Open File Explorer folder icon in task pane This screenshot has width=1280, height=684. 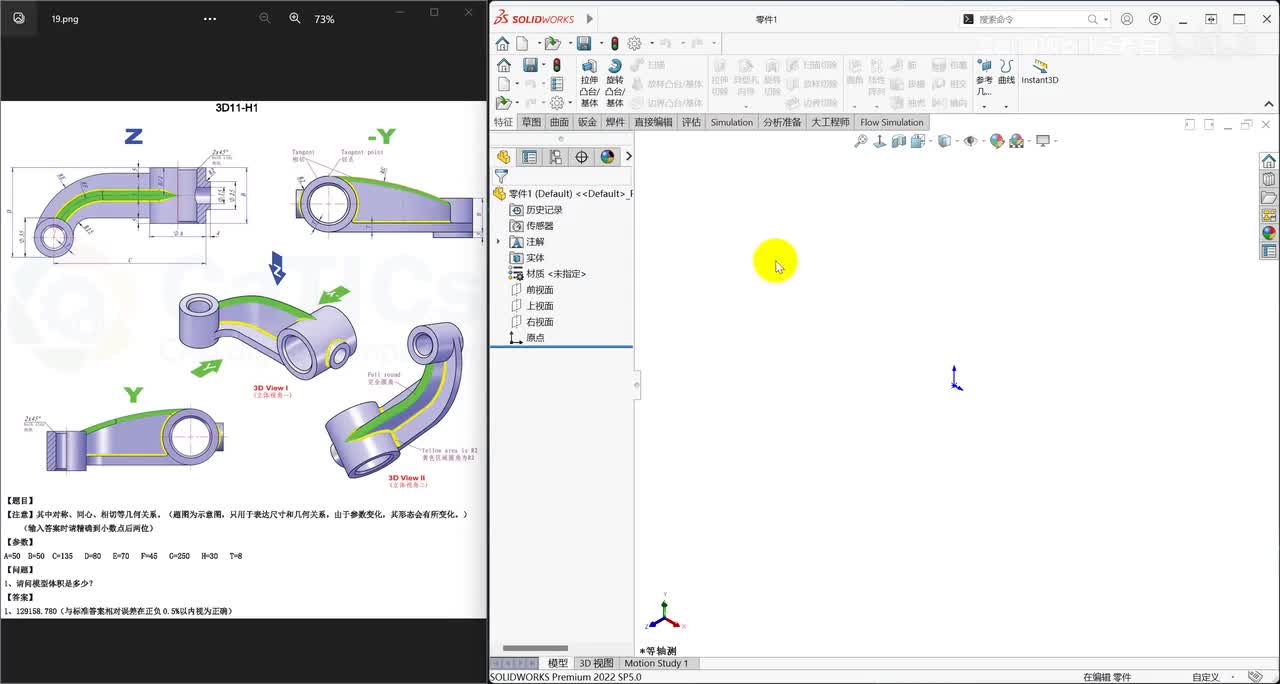coord(1269,197)
